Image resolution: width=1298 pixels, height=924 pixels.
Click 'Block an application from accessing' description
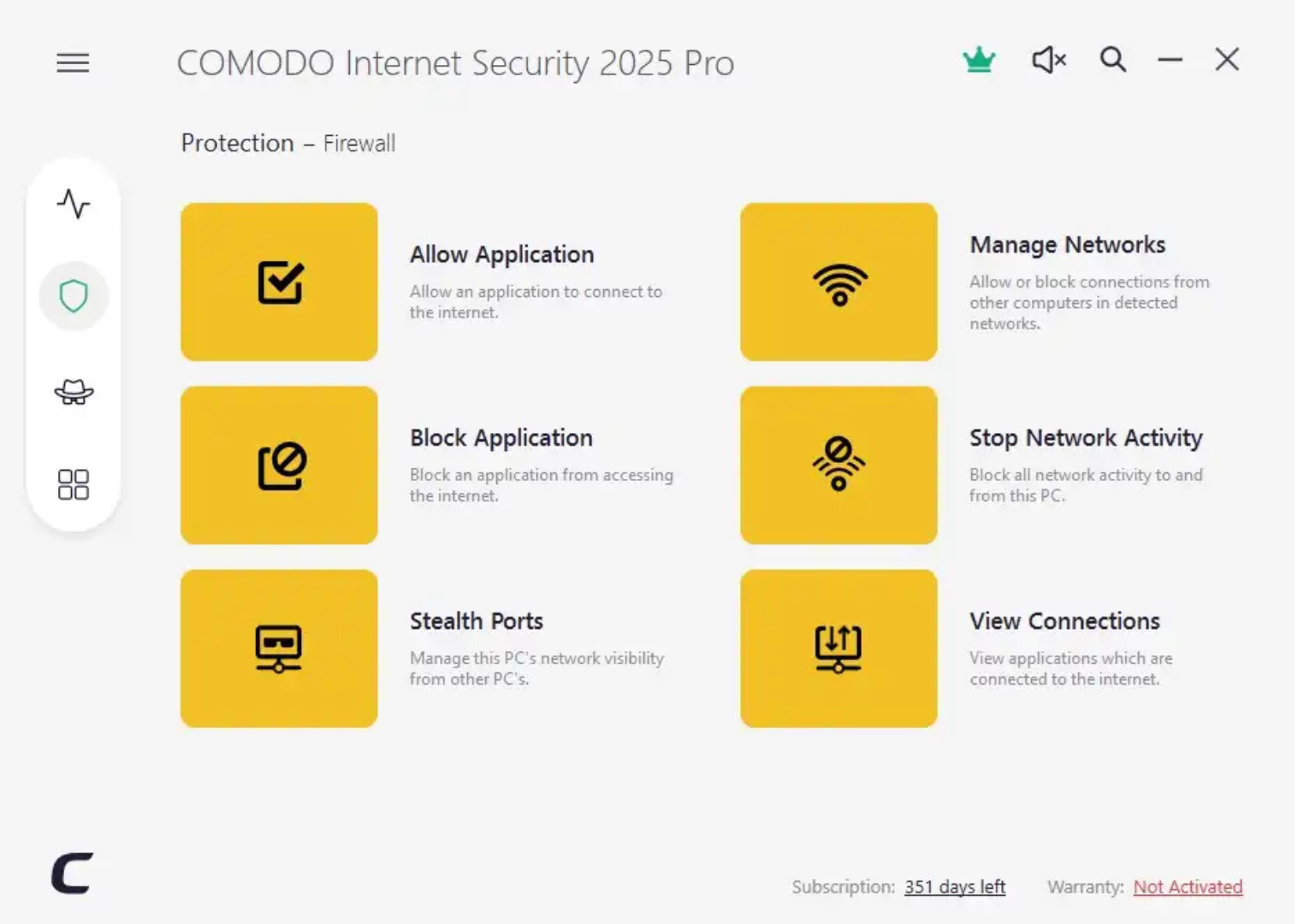click(541, 485)
